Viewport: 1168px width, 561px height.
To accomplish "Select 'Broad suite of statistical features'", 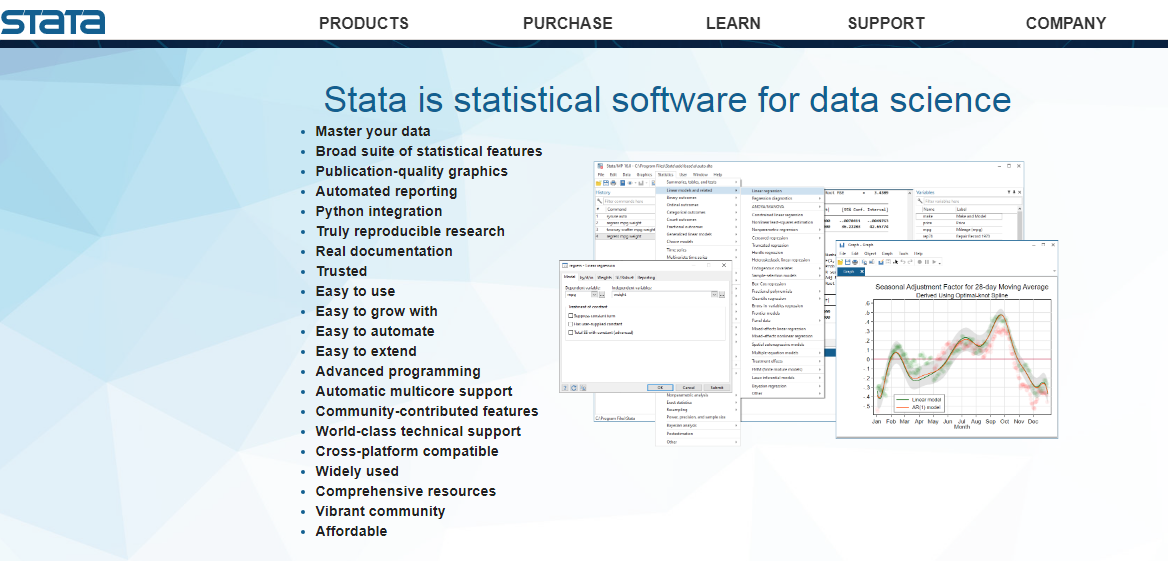I will [428, 151].
